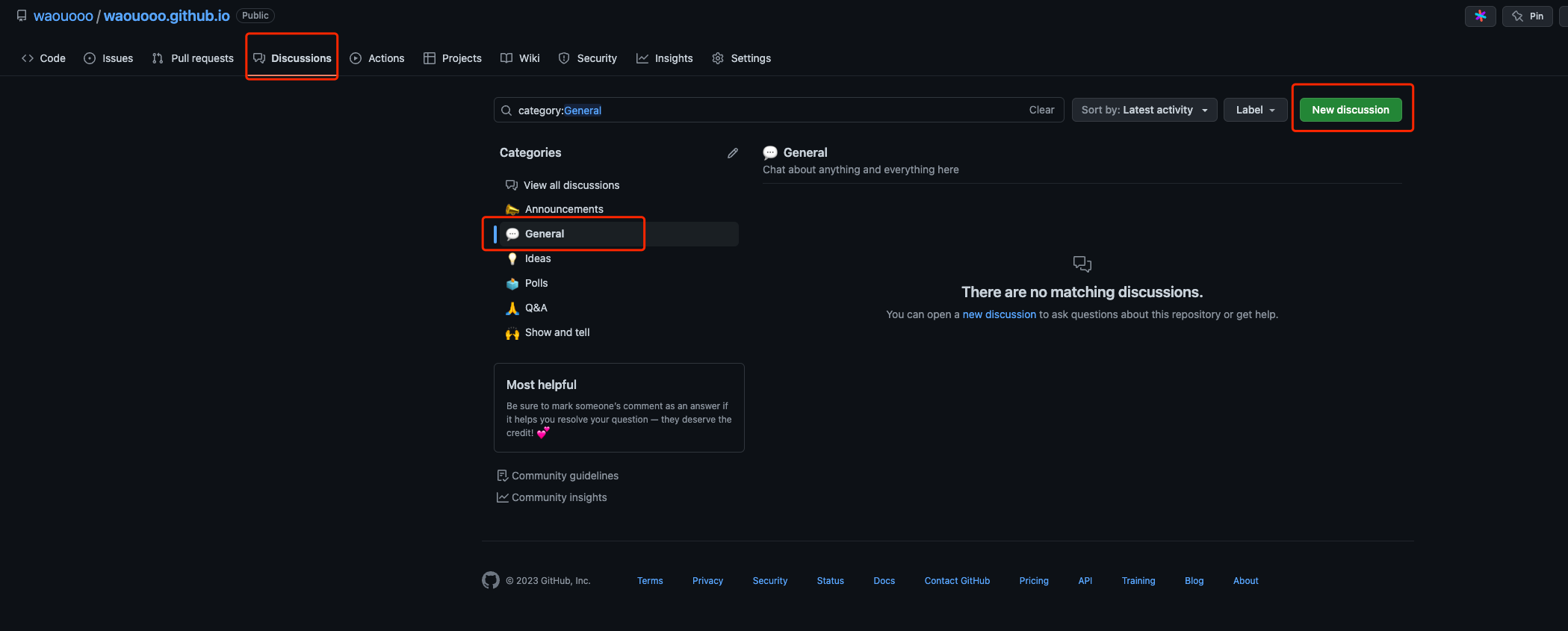Open the Status footer link
The height and width of the screenshot is (631, 1568).
pos(830,581)
